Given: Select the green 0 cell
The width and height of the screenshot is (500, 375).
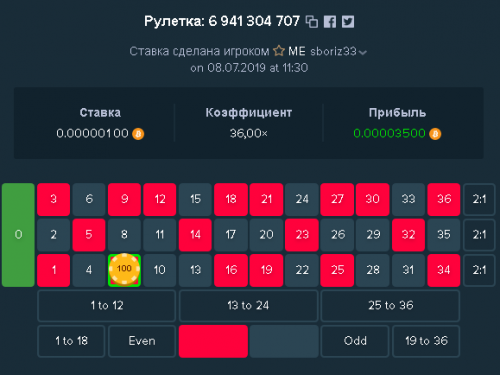Looking at the screenshot, I should 18,235.
